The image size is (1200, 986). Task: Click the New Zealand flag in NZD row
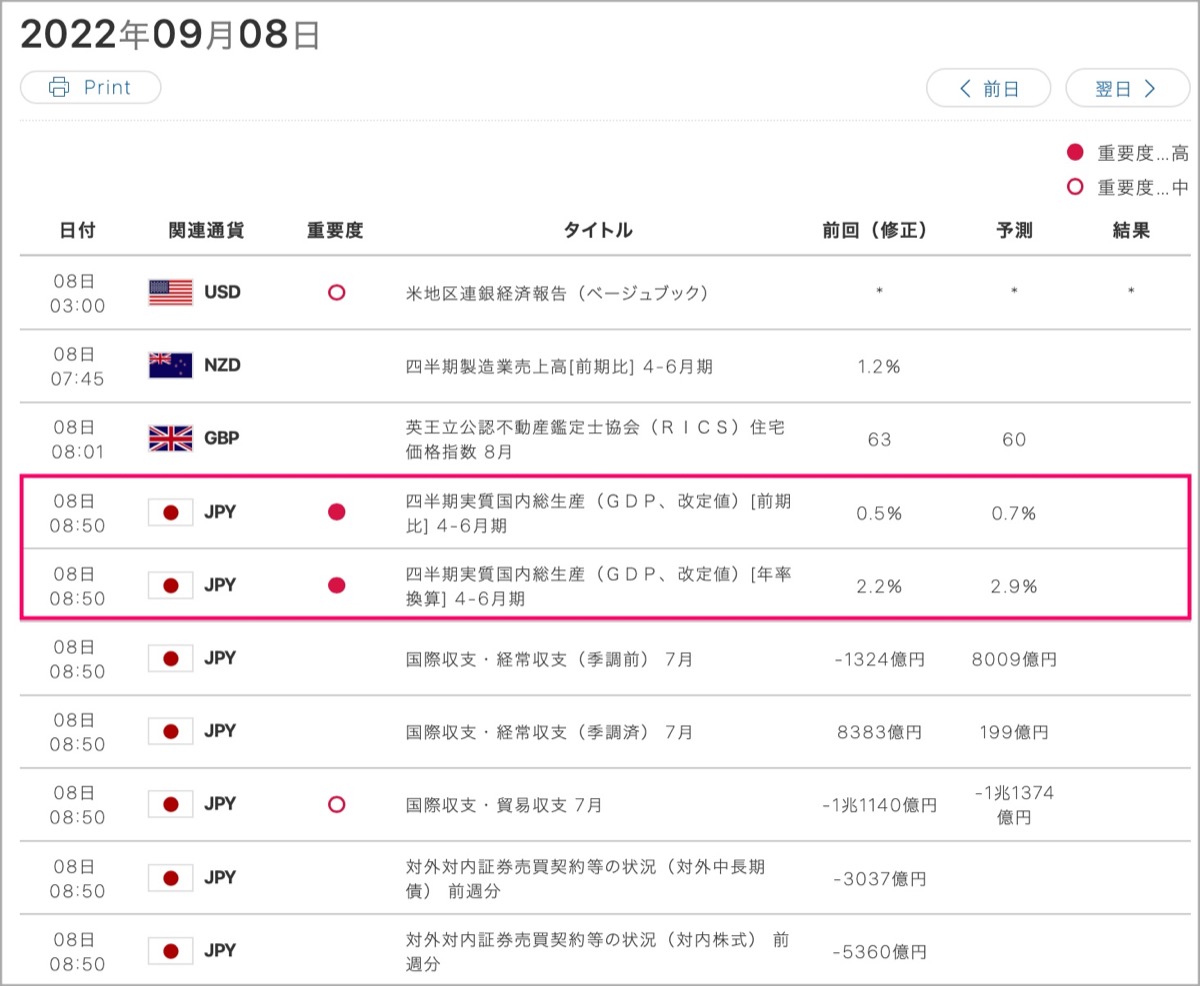pyautogui.click(x=171, y=365)
